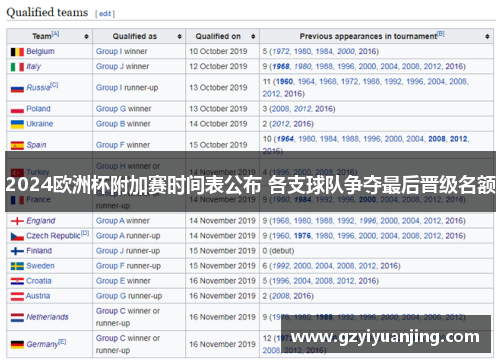The width and height of the screenshot is (500, 362).
Task: Follow Group C link in Netherlands row
Action: (x=111, y=311)
